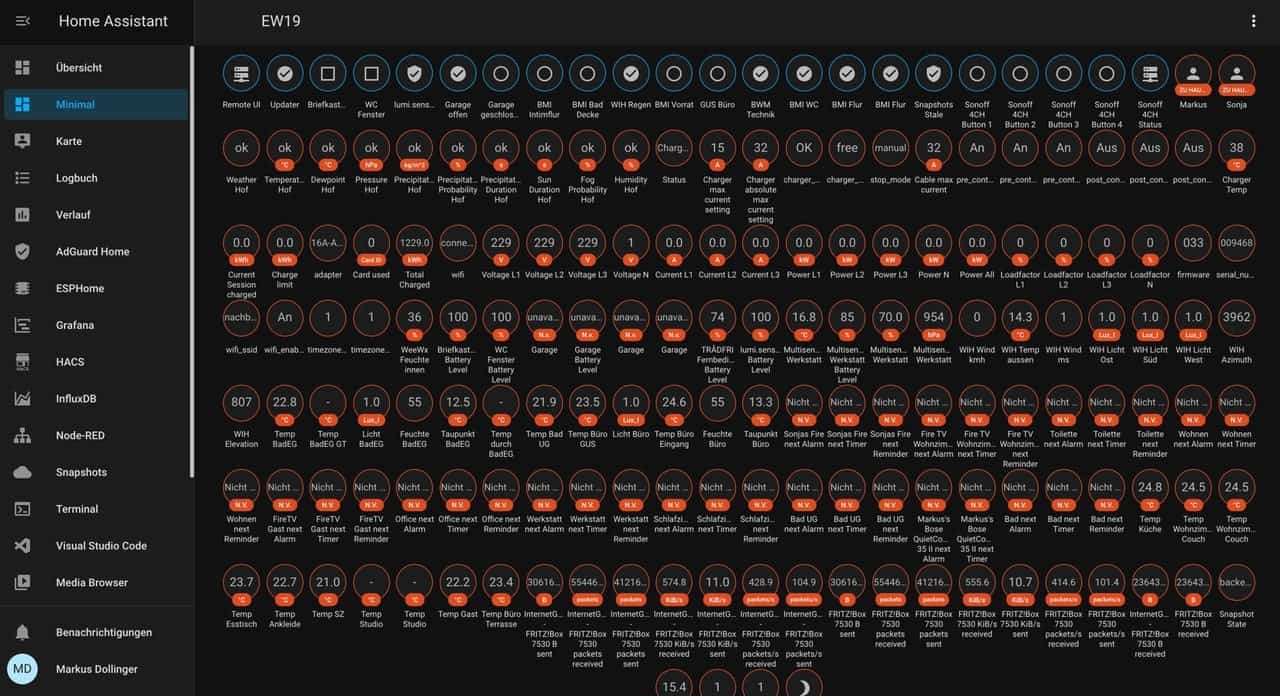
Task: Click the Updater status badge
Action: coord(285,74)
